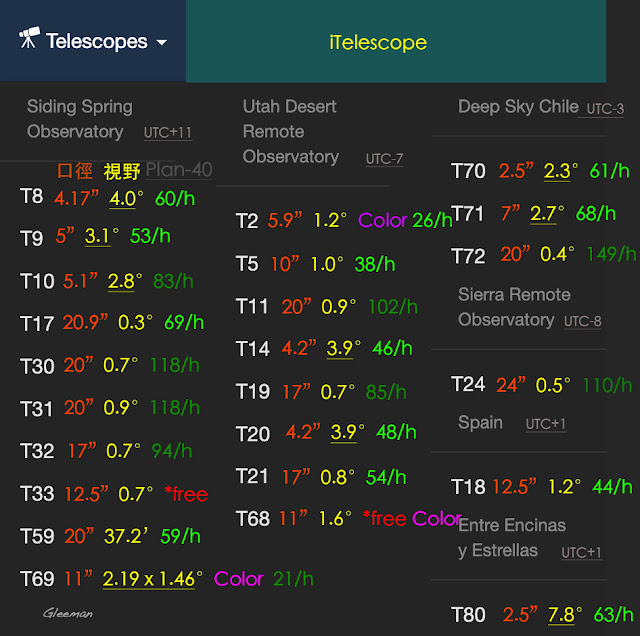The height and width of the screenshot is (636, 640).
Task: Select telescope T31 entry
Action: click(36, 409)
